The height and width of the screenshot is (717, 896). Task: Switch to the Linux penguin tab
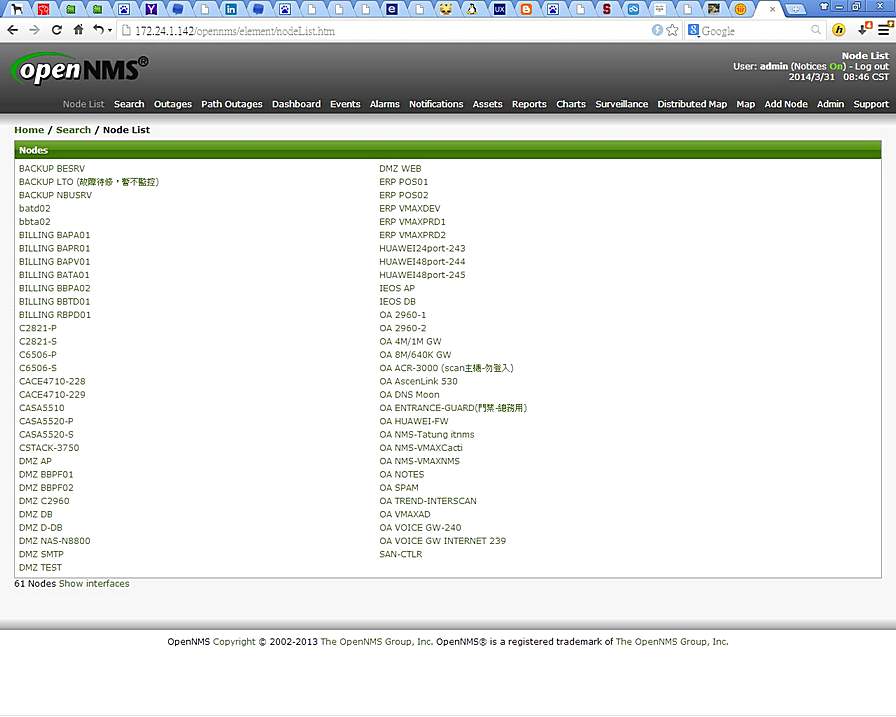[472, 9]
